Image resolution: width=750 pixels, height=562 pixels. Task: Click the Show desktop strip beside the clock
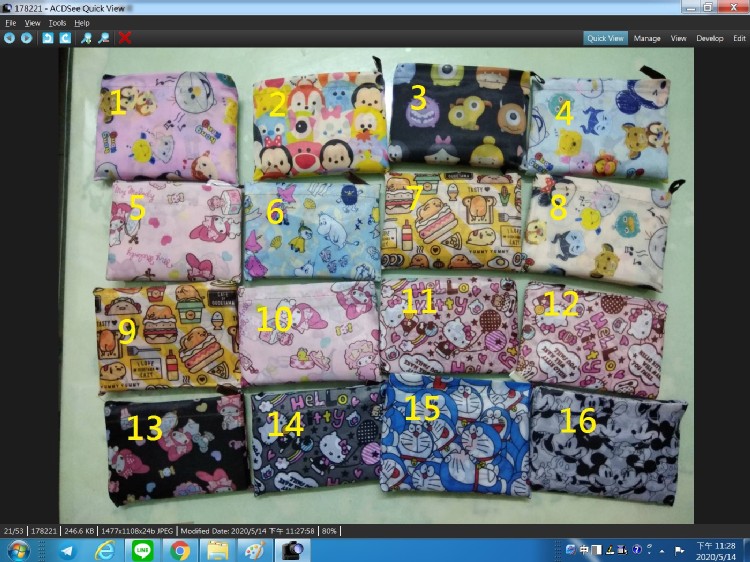pyautogui.click(x=747, y=551)
